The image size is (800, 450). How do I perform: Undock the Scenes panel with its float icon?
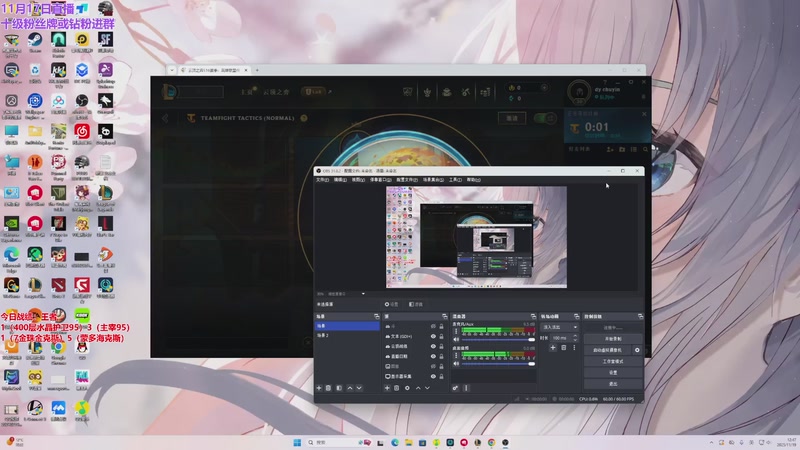tap(377, 316)
